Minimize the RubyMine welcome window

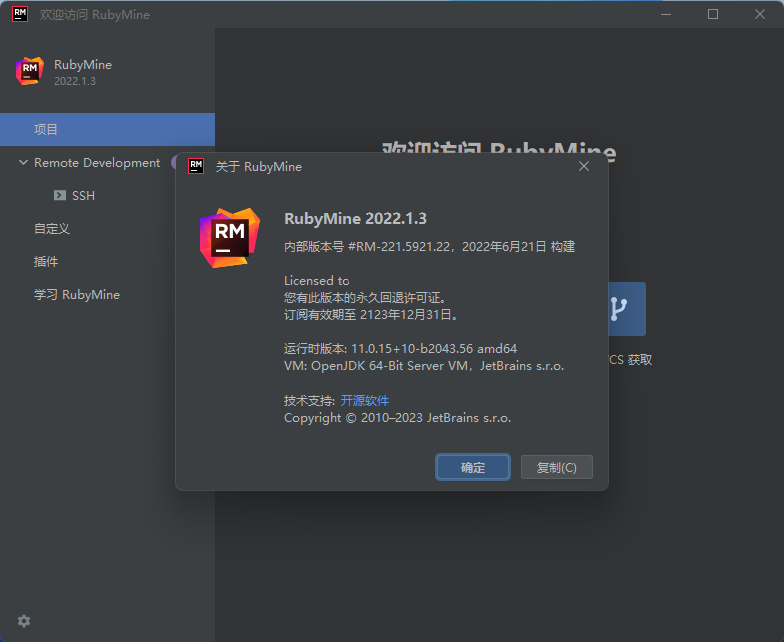(x=666, y=14)
